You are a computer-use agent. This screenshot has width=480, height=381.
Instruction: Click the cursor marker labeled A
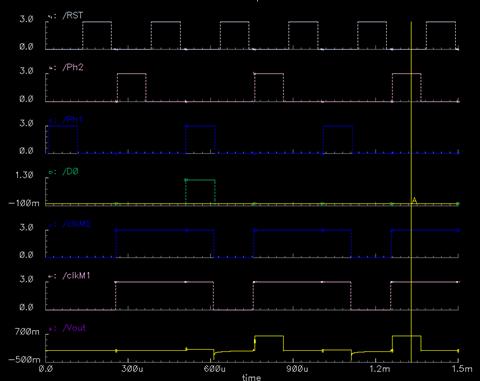414,200
